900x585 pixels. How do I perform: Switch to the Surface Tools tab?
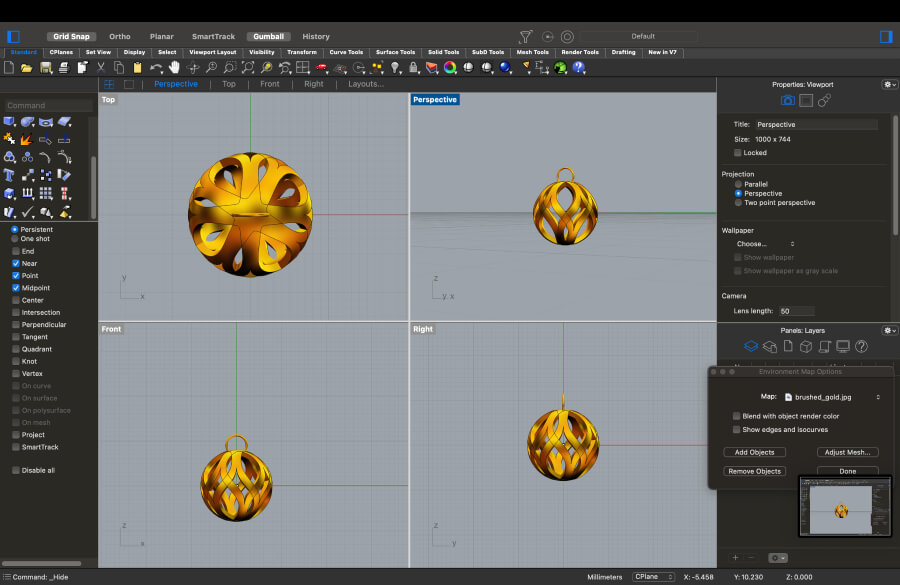tap(395, 52)
